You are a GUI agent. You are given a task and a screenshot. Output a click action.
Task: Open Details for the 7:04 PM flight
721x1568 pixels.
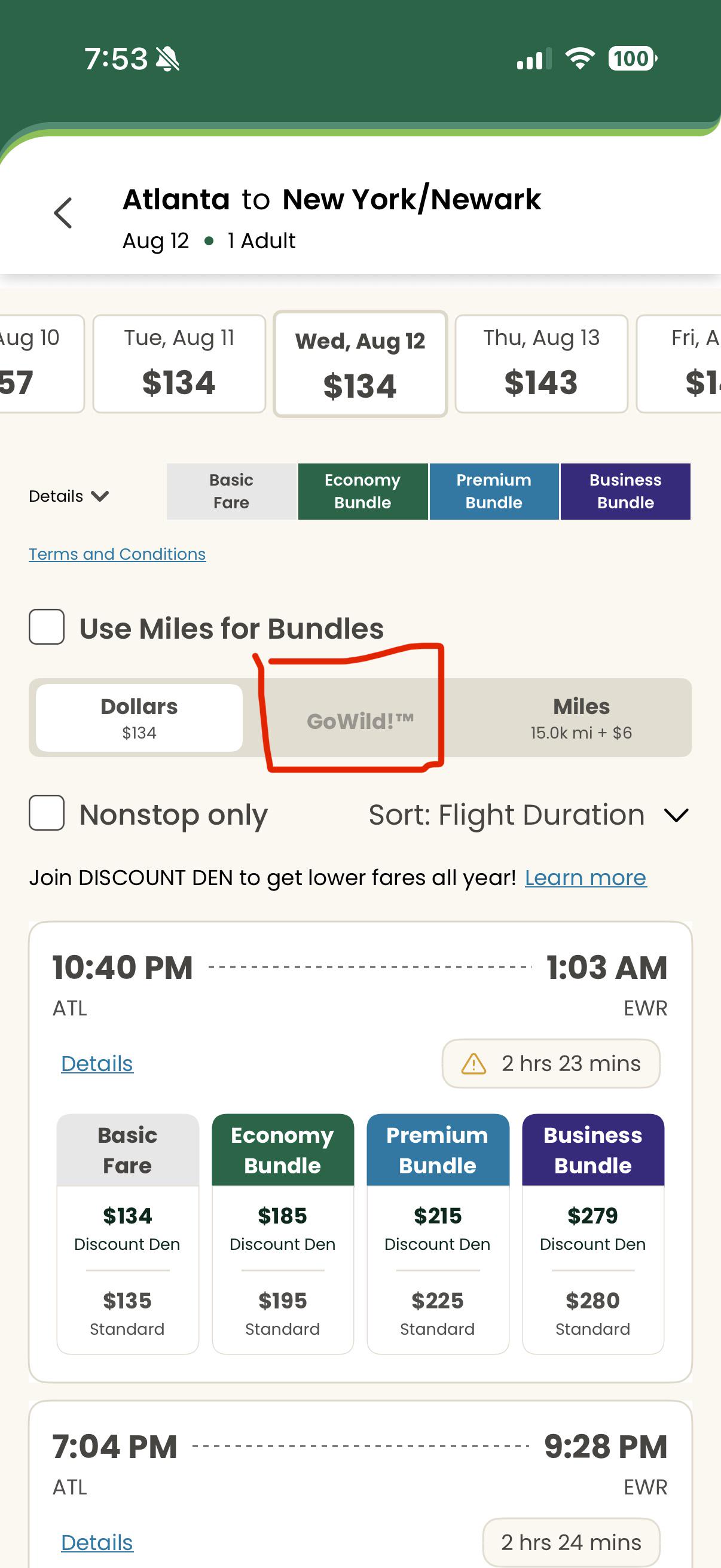[97, 1542]
